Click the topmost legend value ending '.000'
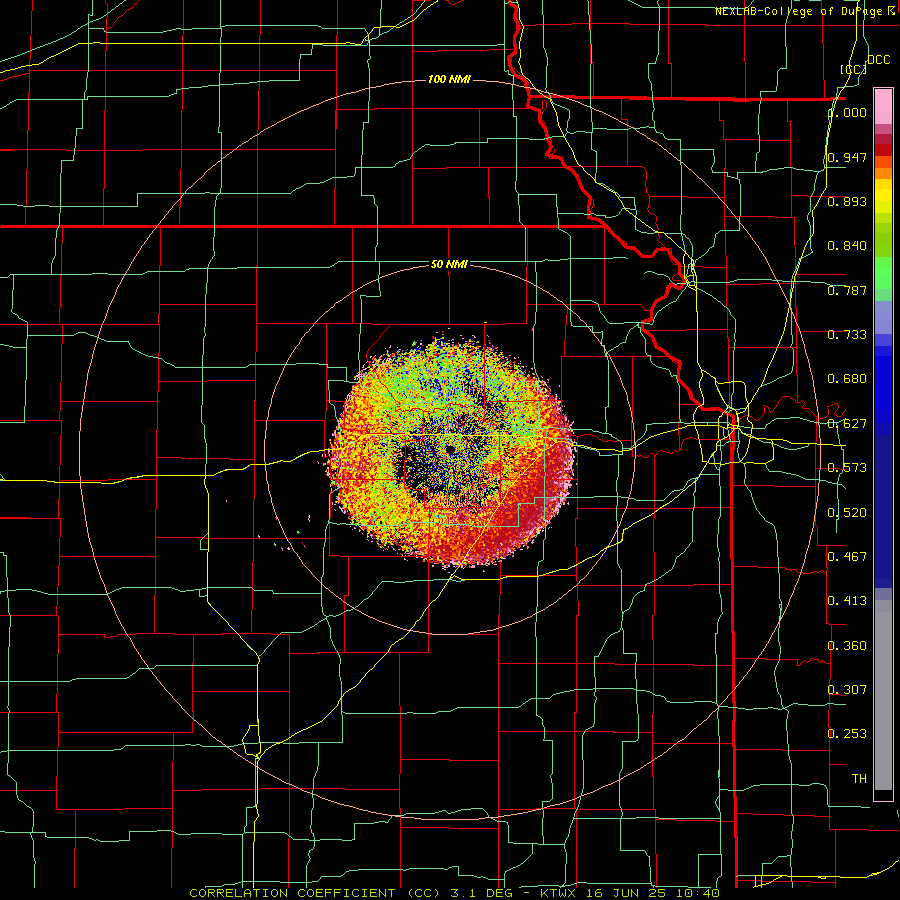The height and width of the screenshot is (900, 900). point(850,112)
